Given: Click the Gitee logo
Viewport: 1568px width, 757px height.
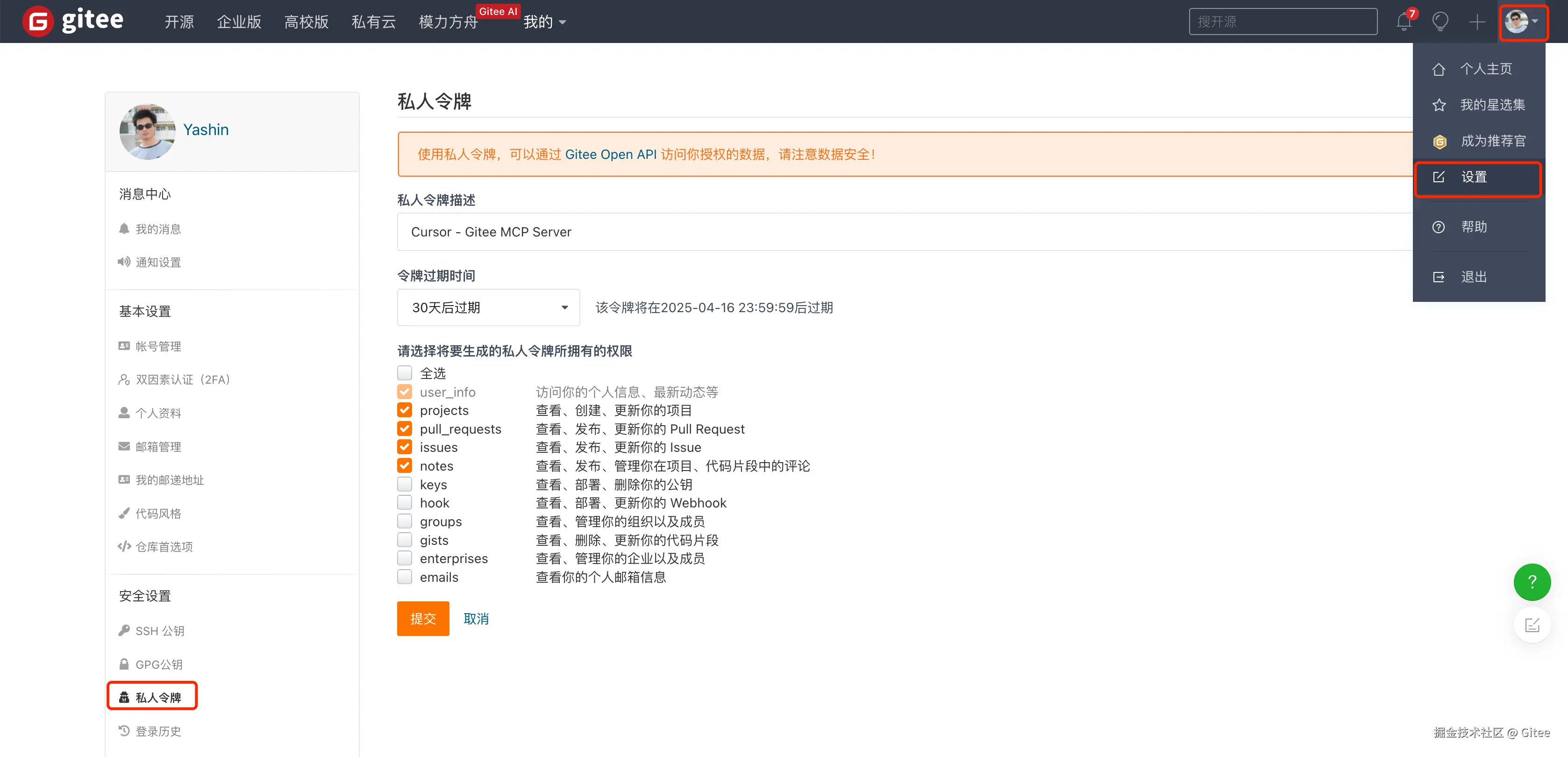Looking at the screenshot, I should (73, 21).
